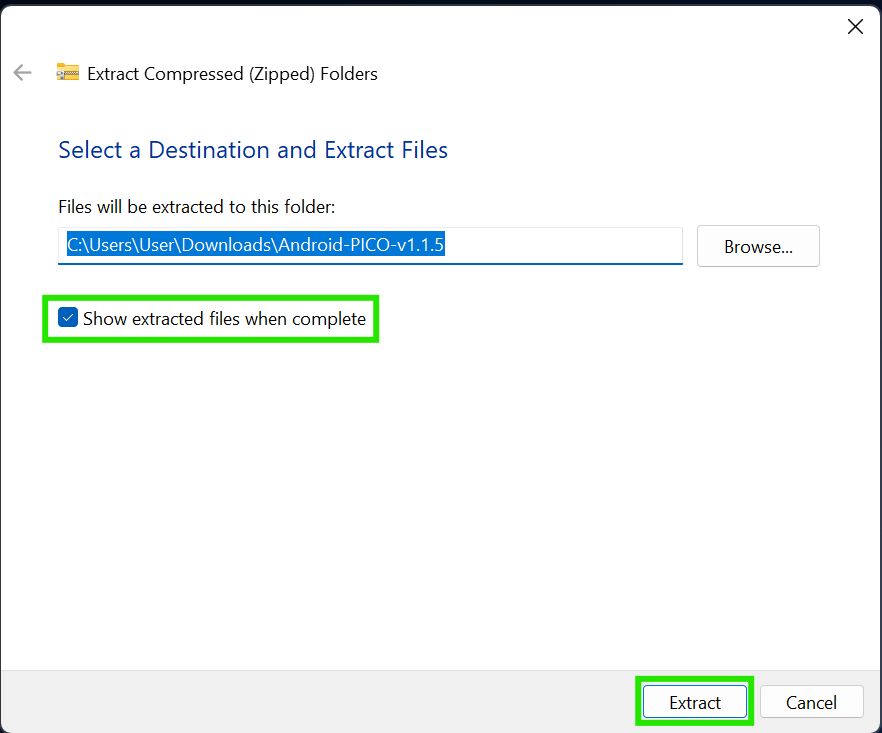Uncheck Show extracted files when complete
Viewport: 882px width, 733px height.
click(x=68, y=318)
